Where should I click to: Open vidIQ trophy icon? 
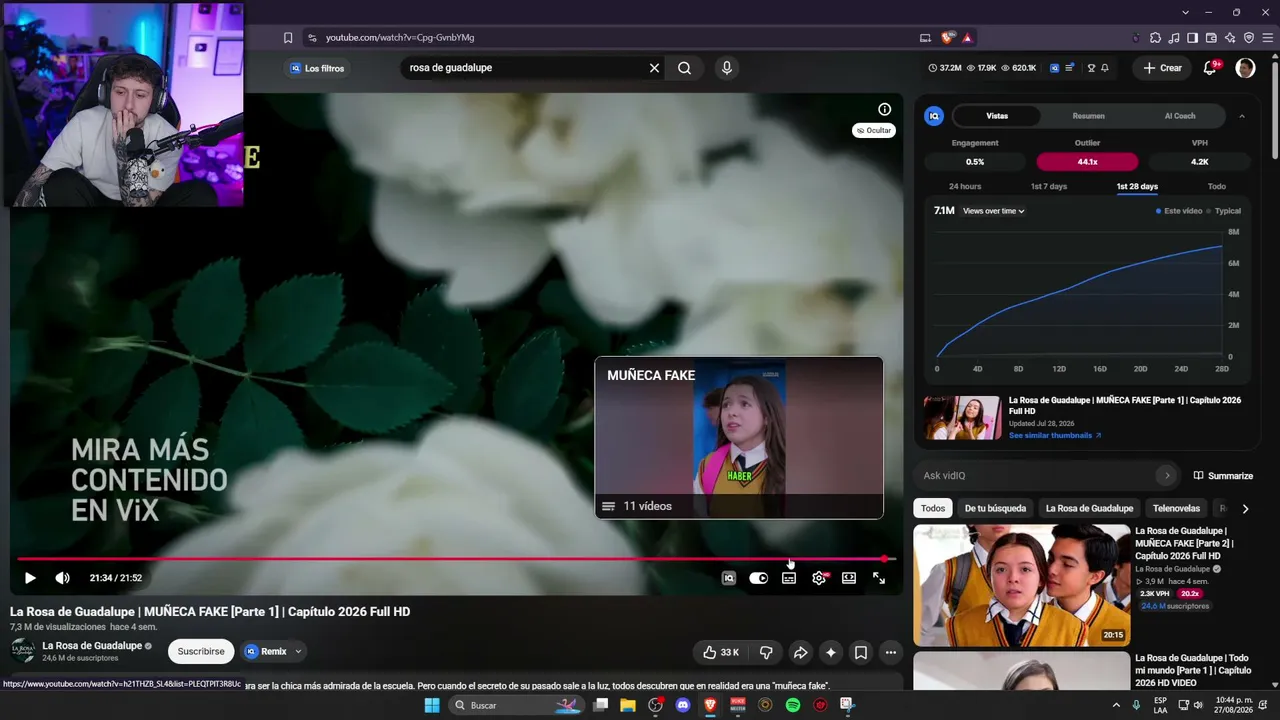click(1091, 68)
